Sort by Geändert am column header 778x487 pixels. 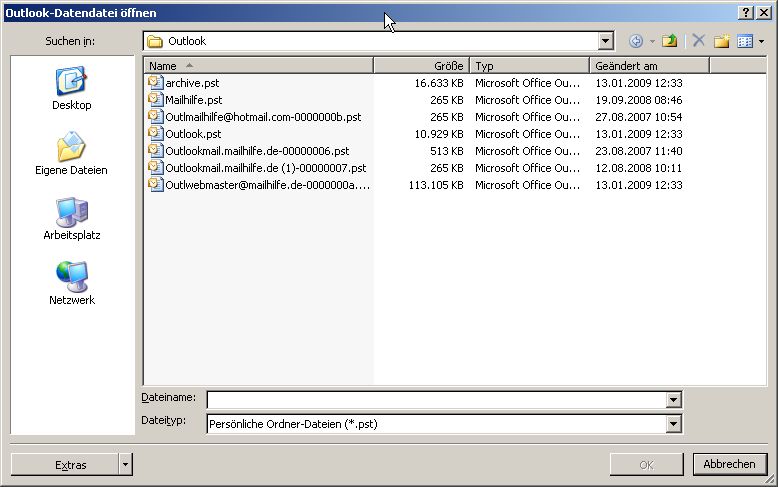[x=649, y=65]
